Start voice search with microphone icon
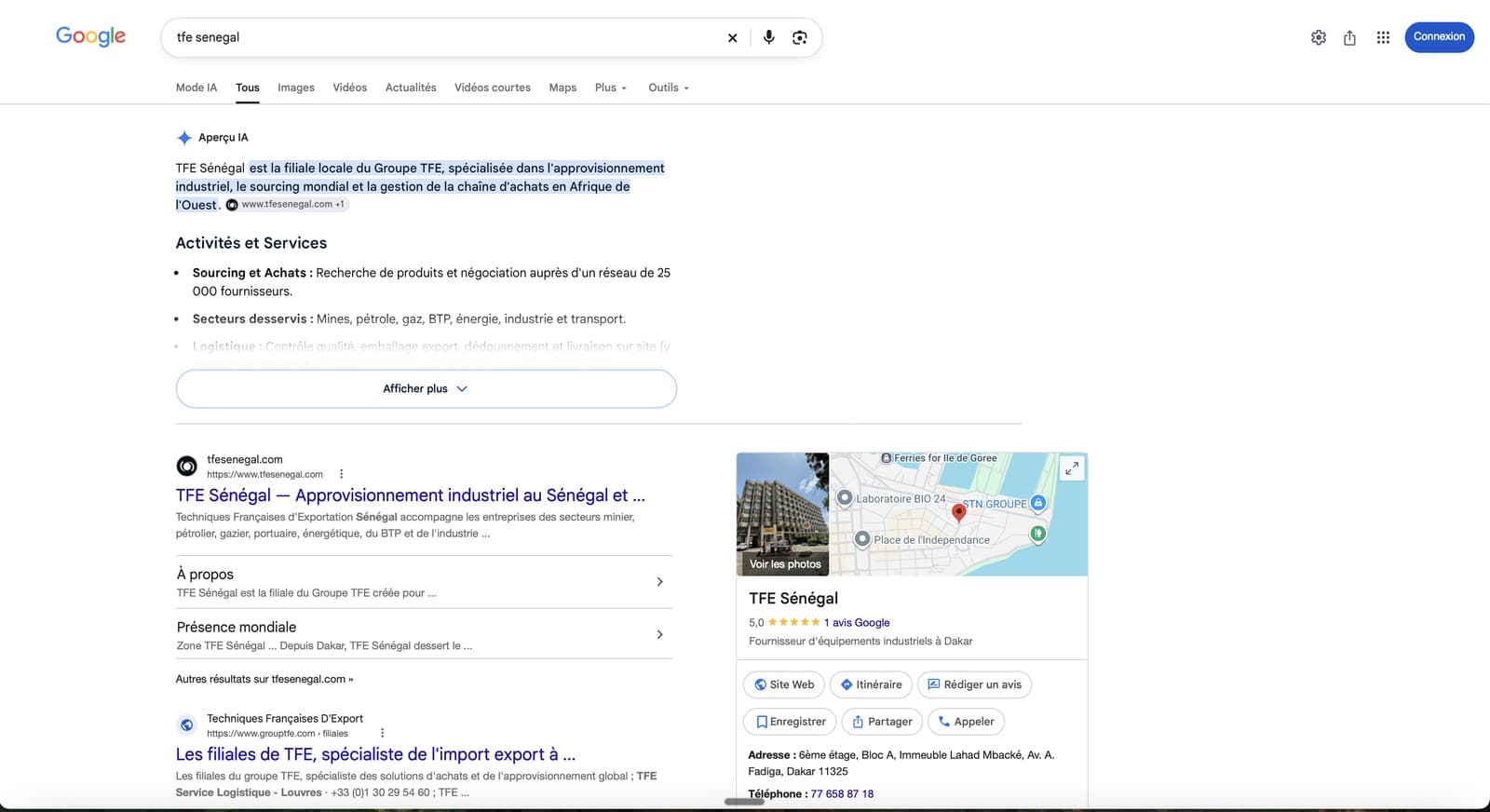The image size is (1490, 812). pyautogui.click(x=768, y=37)
